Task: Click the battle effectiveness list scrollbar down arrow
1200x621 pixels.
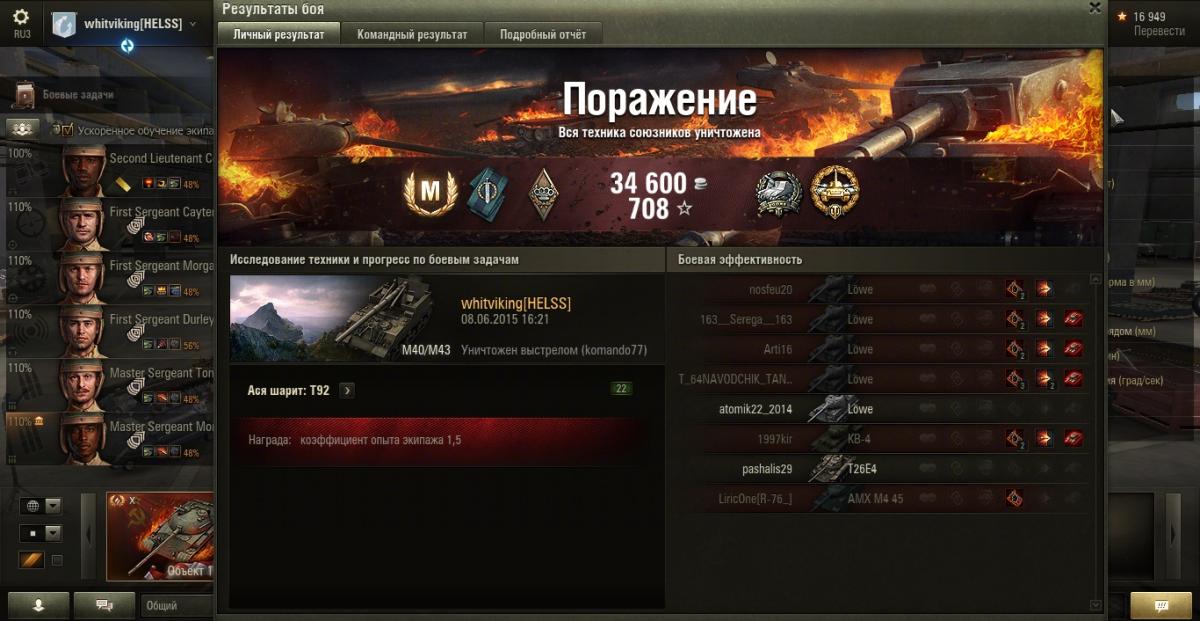Action: click(1095, 605)
